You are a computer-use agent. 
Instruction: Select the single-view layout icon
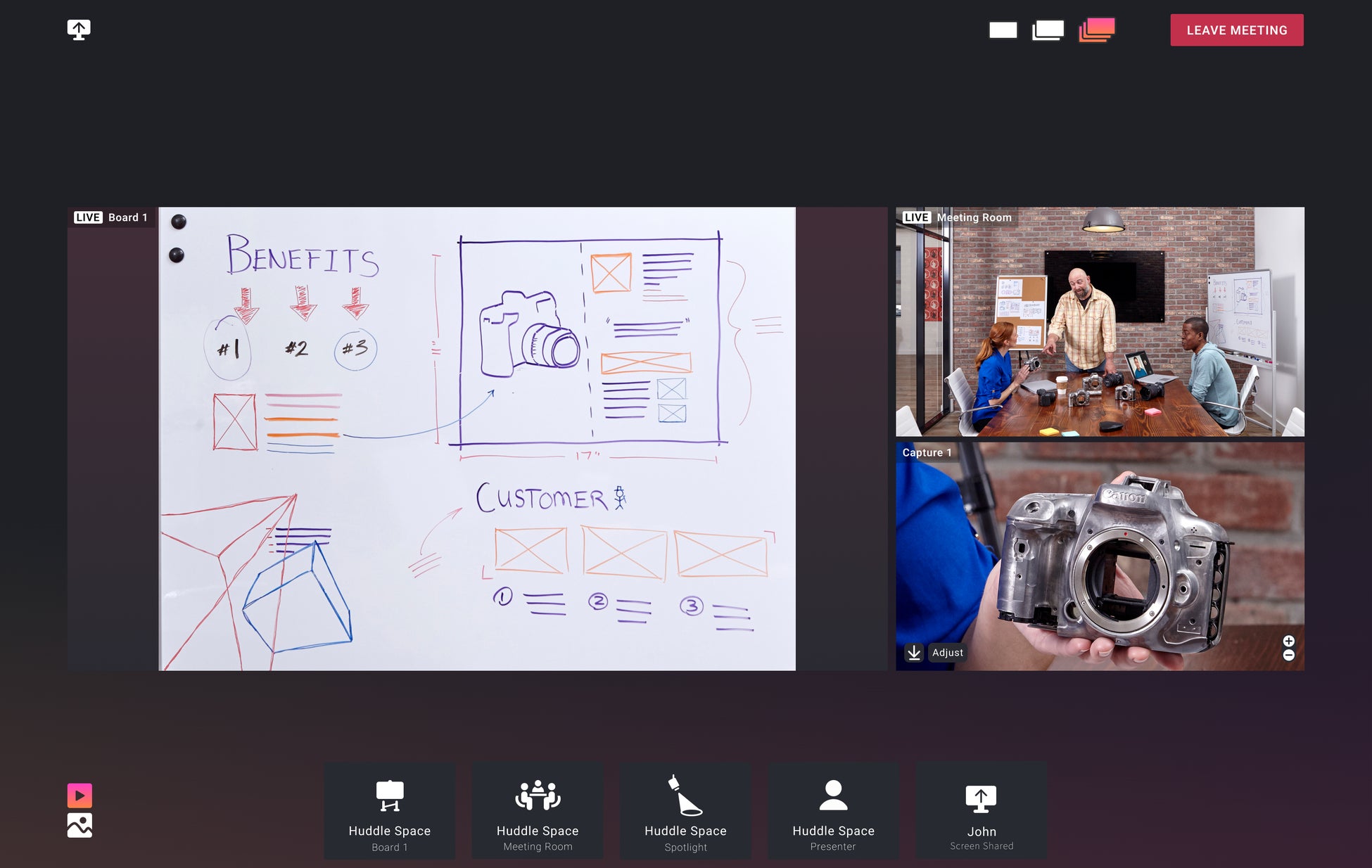pos(1003,30)
